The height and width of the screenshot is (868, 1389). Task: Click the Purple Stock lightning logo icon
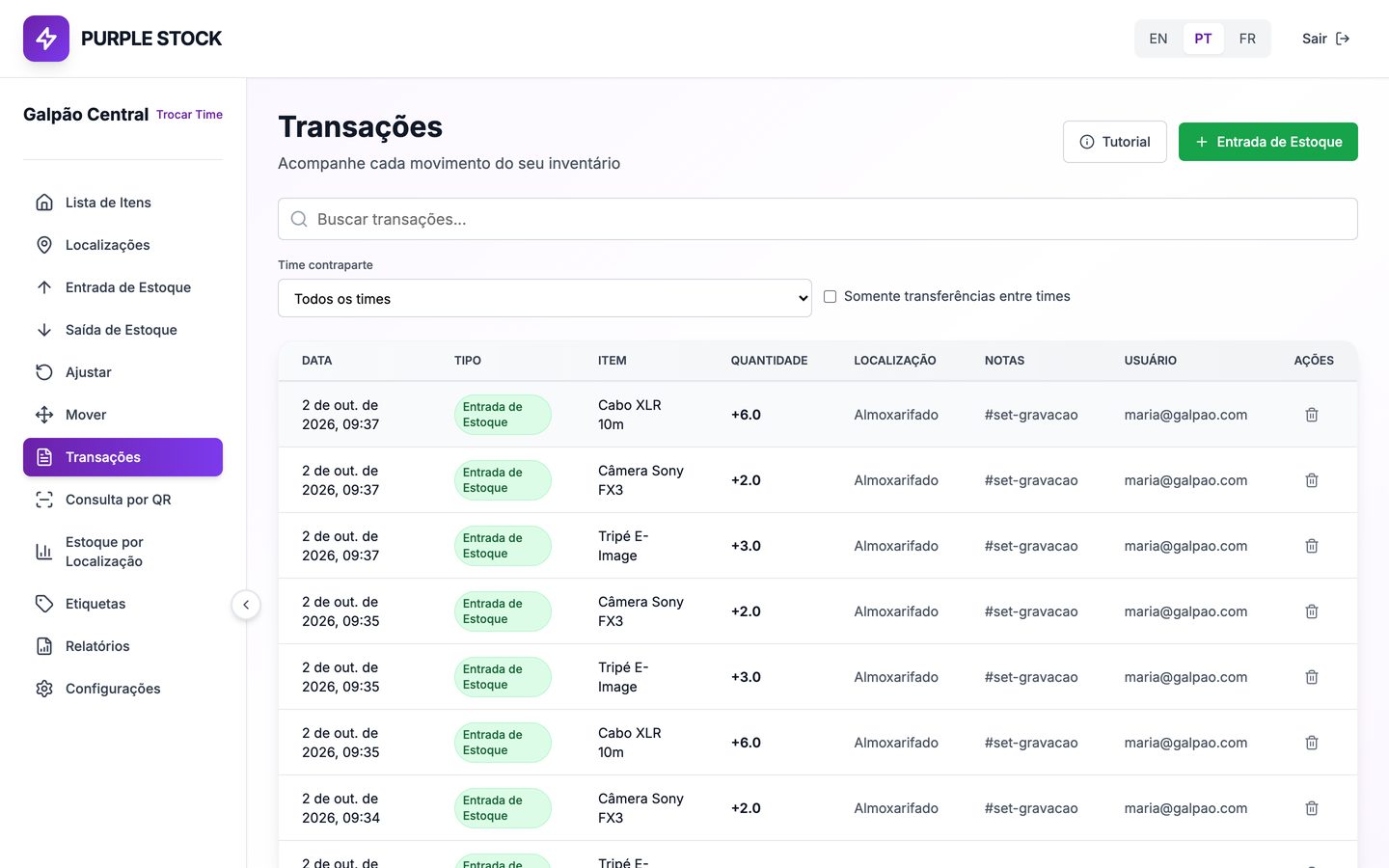(x=46, y=39)
